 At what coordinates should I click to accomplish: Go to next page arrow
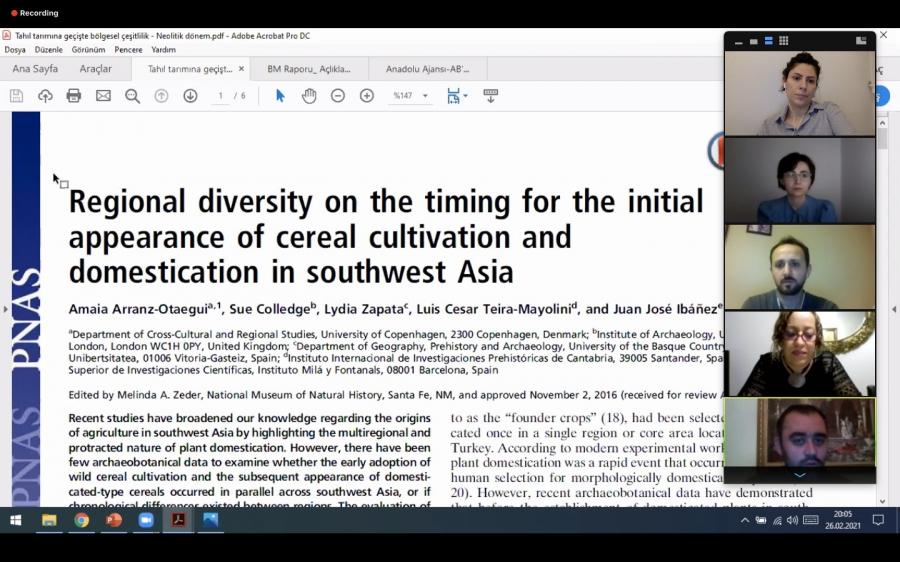[190, 96]
